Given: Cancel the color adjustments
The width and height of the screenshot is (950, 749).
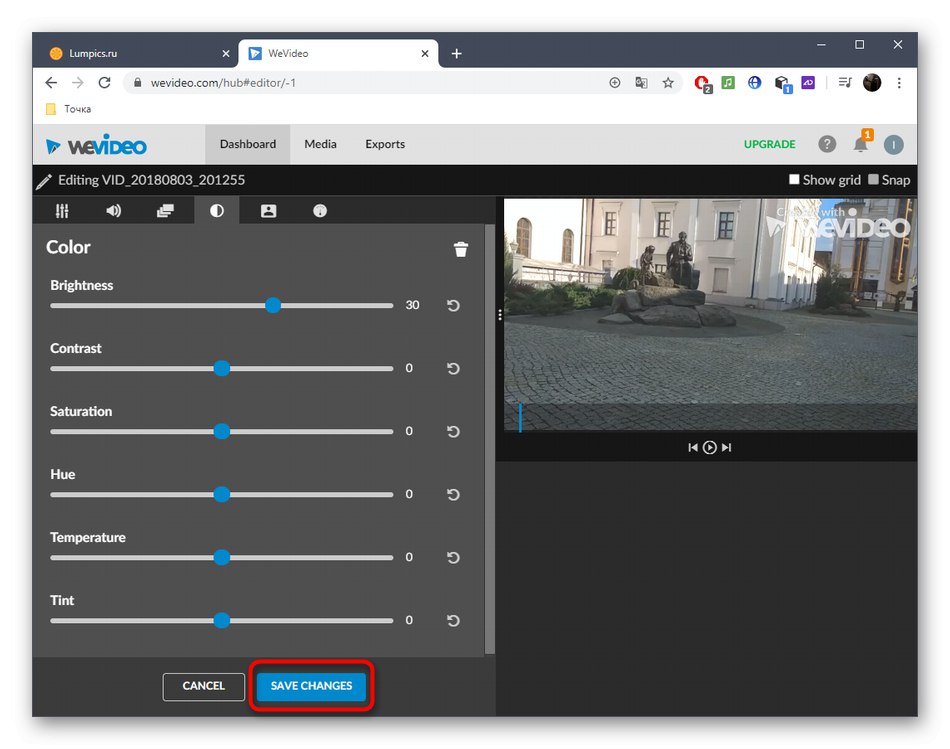Looking at the screenshot, I should 203,686.
